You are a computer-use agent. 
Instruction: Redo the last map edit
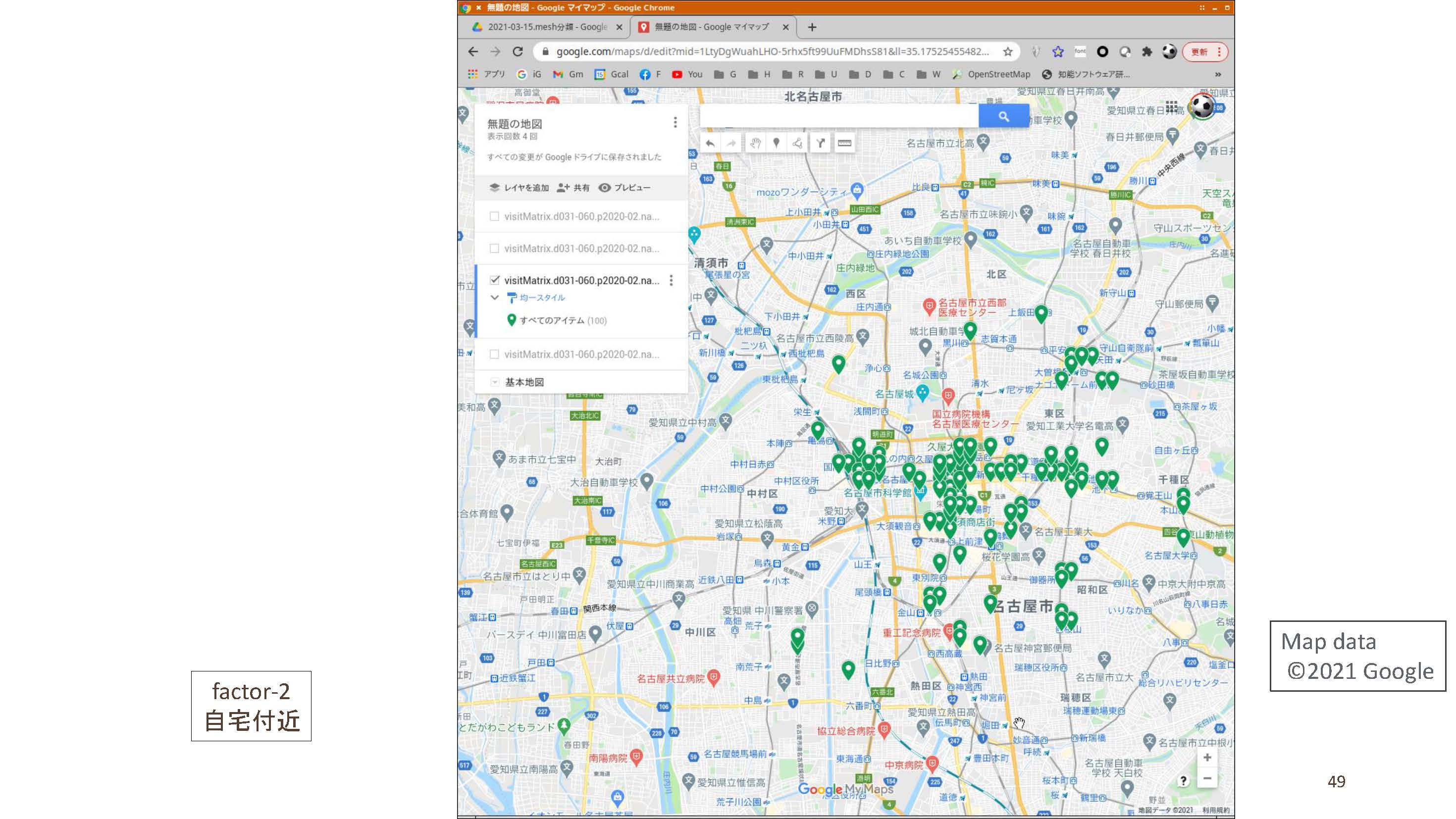731,144
